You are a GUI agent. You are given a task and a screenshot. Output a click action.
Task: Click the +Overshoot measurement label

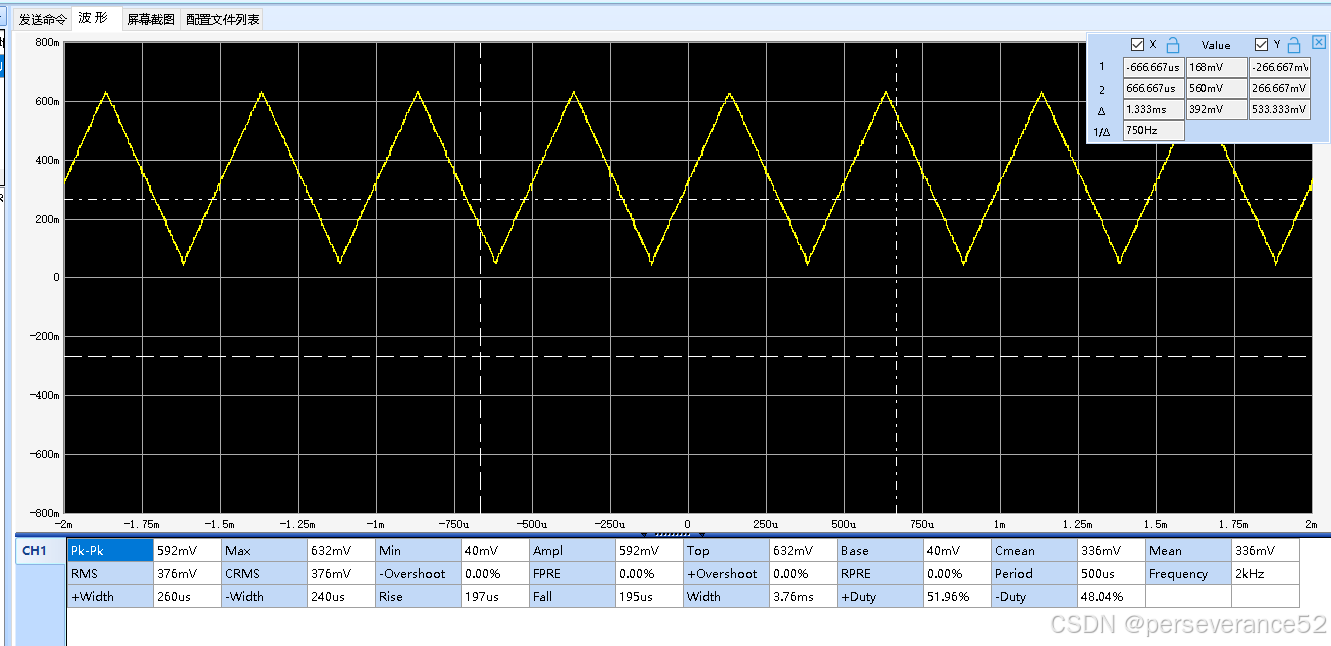[727, 574]
